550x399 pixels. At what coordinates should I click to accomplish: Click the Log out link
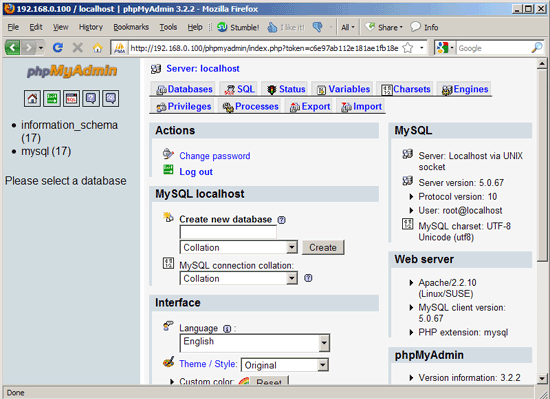196,172
